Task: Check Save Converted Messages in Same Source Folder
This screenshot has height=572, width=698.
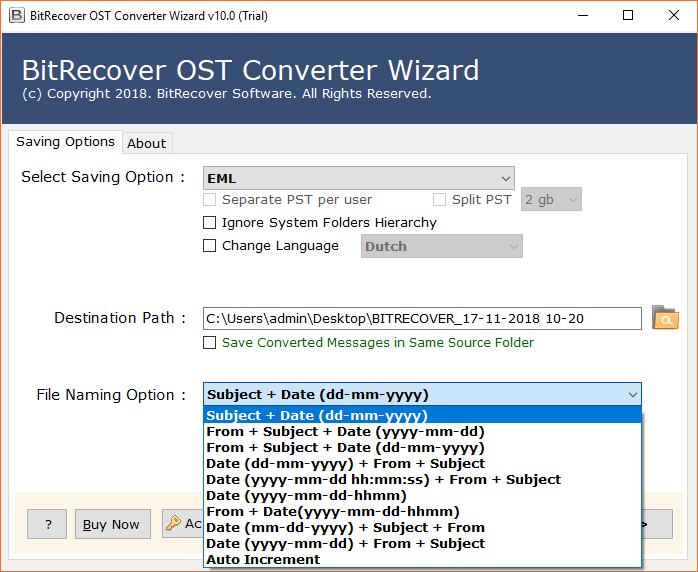Action: pos(209,342)
